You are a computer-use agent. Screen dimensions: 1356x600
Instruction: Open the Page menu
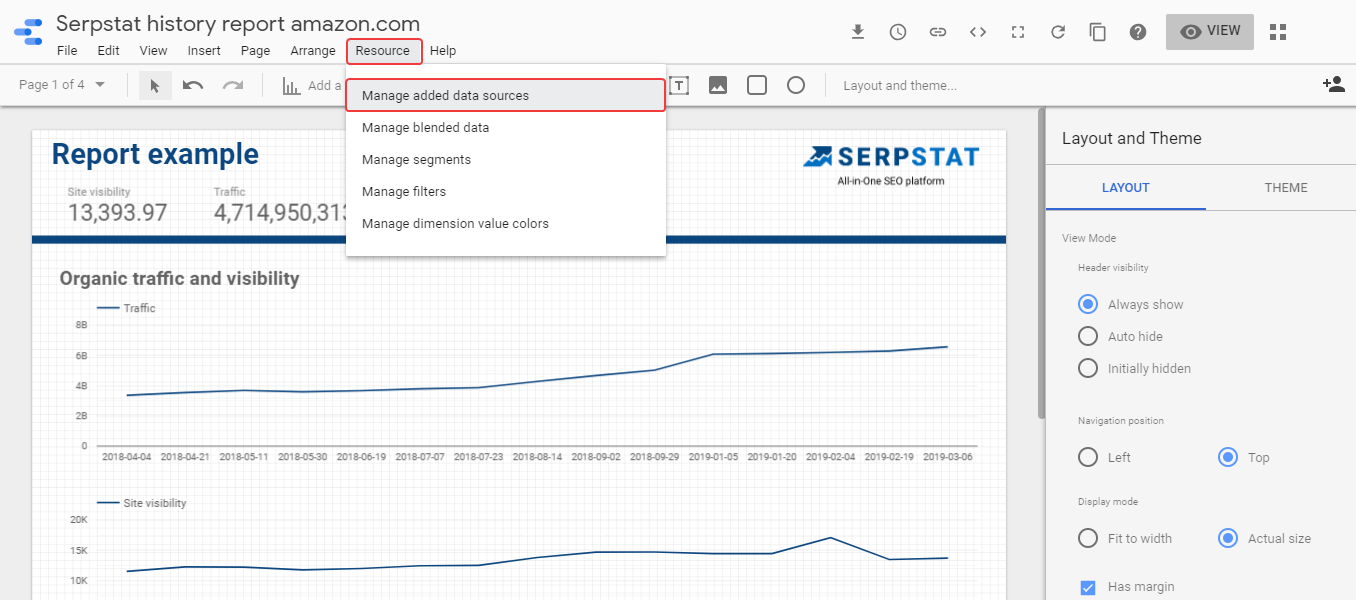click(255, 51)
